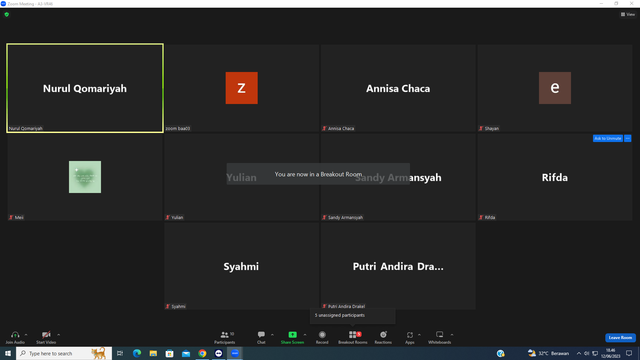Open the weather widget showing 32°C Berawan
640x360 pixels.
[x=548, y=353]
